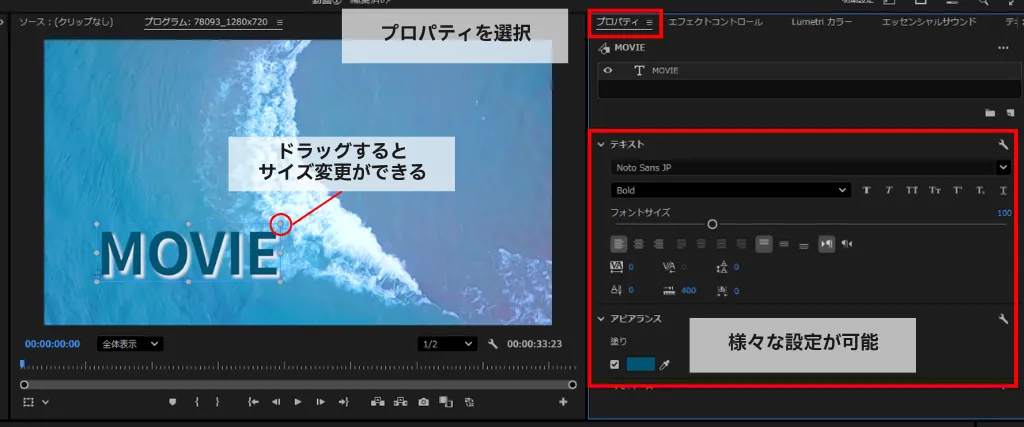Toggle All Caps style
The height and width of the screenshot is (427, 1024).
[x=912, y=191]
